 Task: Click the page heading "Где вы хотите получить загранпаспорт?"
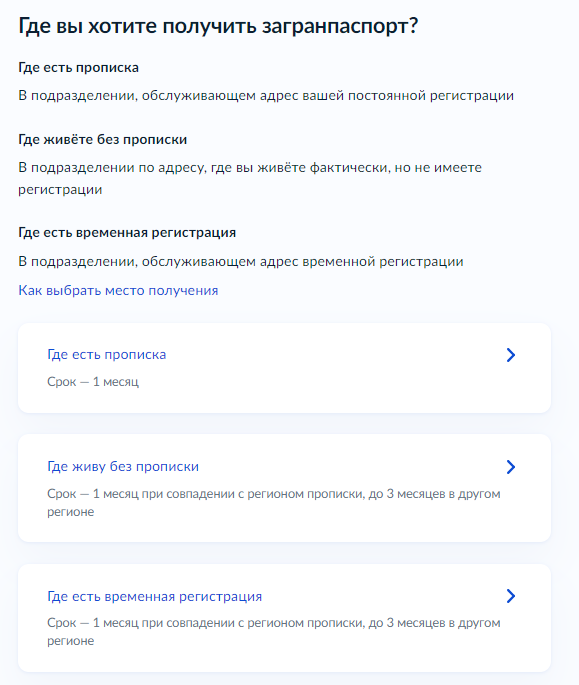coord(218,26)
